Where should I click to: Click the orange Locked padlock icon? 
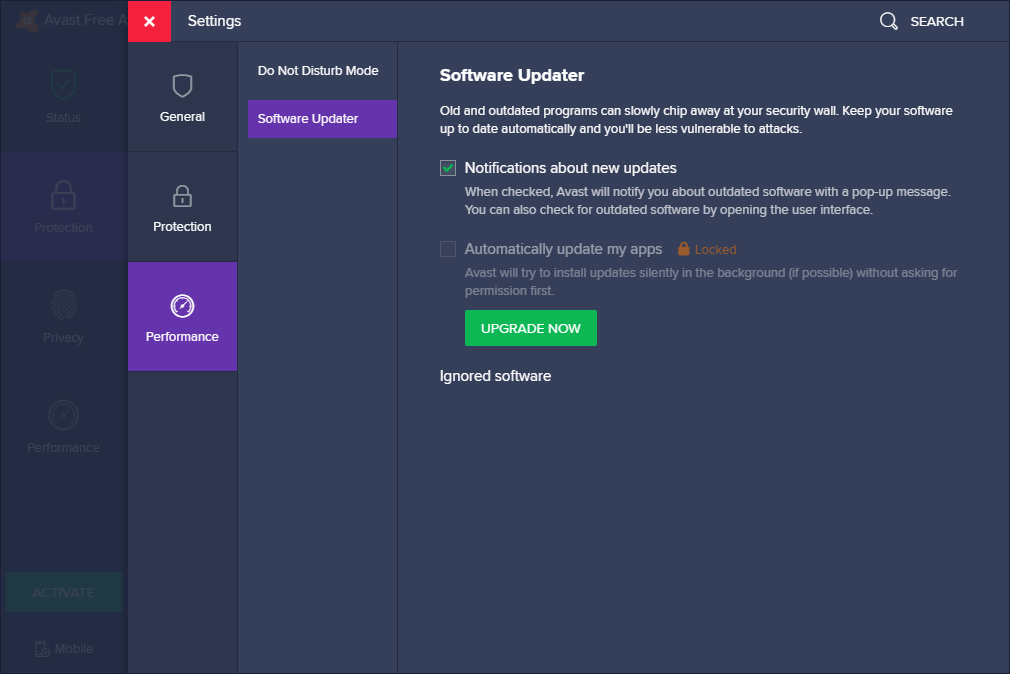coord(684,249)
